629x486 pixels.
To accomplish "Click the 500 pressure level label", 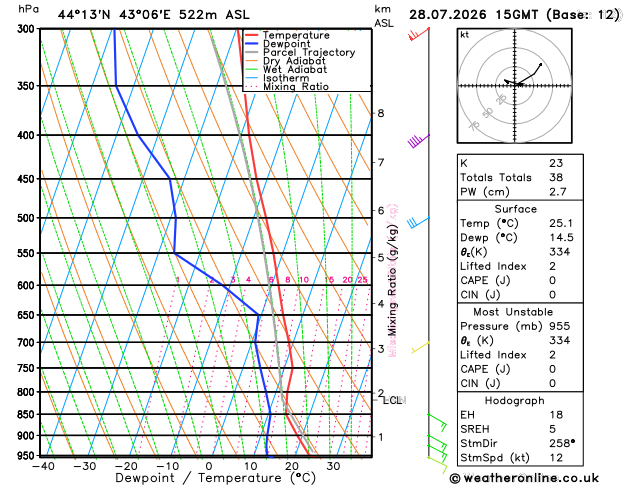I will [x=28, y=218].
